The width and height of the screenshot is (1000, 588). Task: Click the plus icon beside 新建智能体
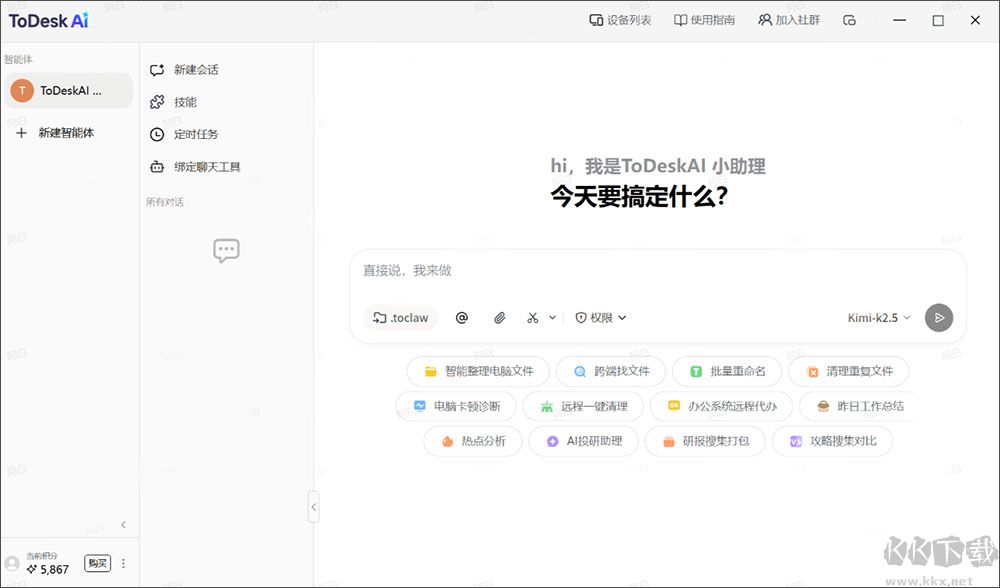point(22,133)
